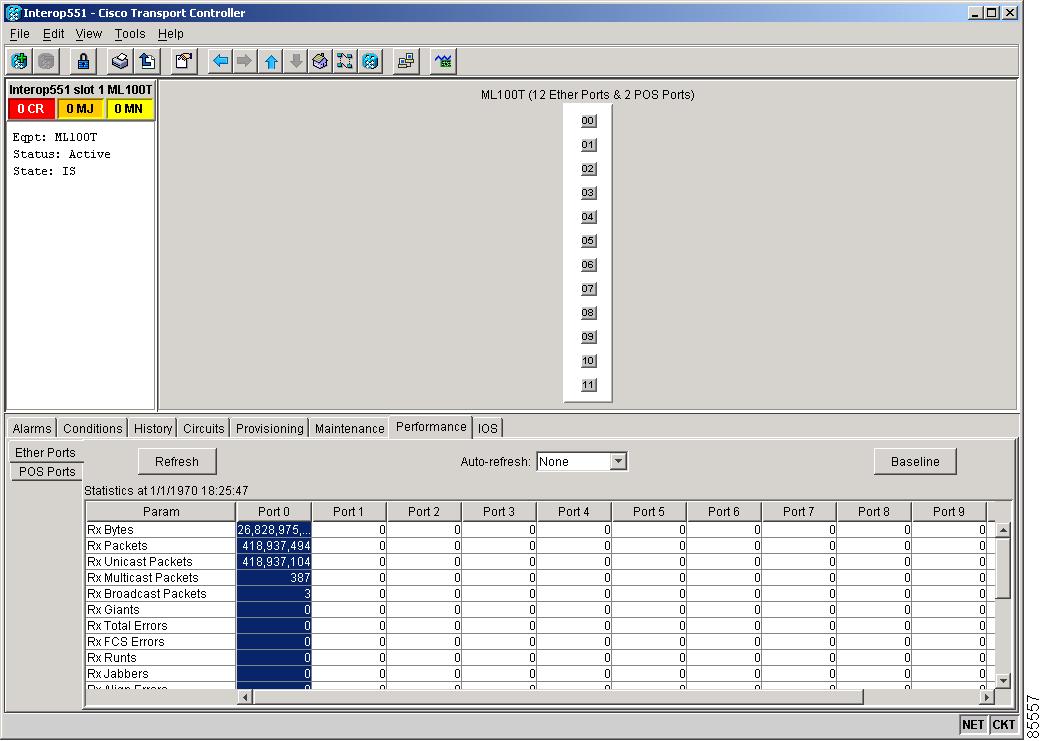Select Ether port 00 on the card

(588, 121)
